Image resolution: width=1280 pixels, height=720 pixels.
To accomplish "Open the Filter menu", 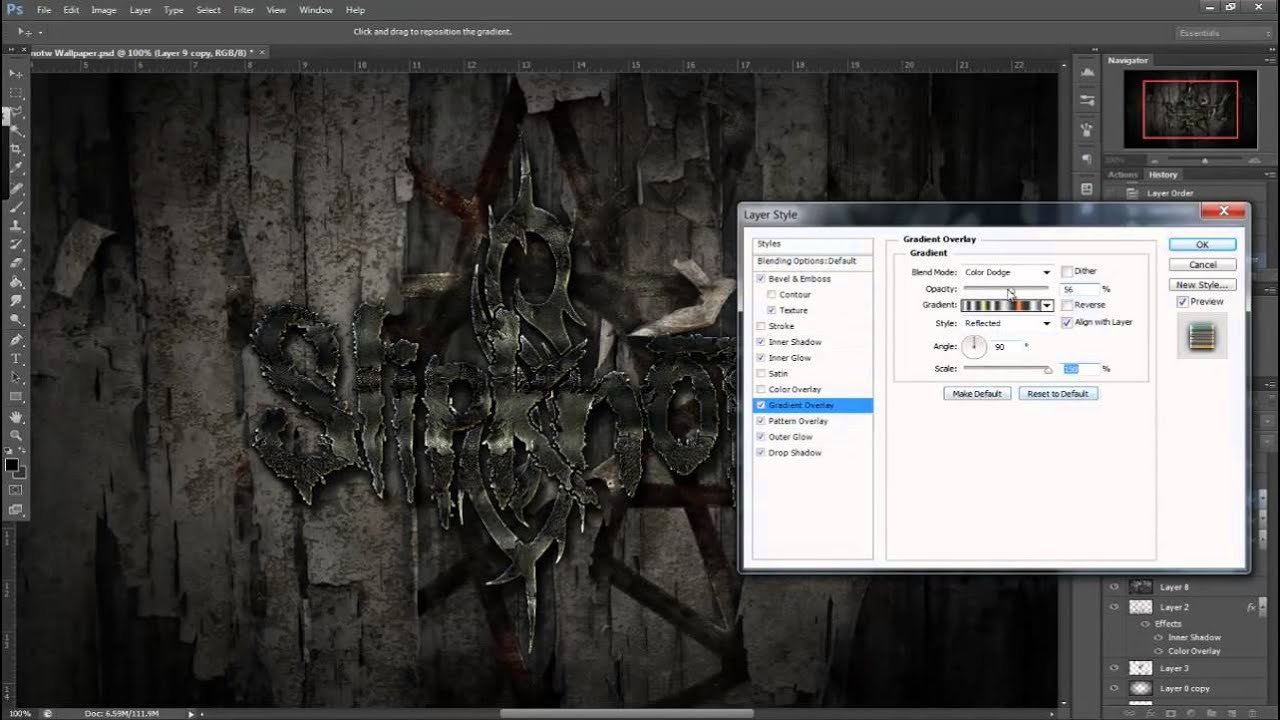I will (x=244, y=10).
